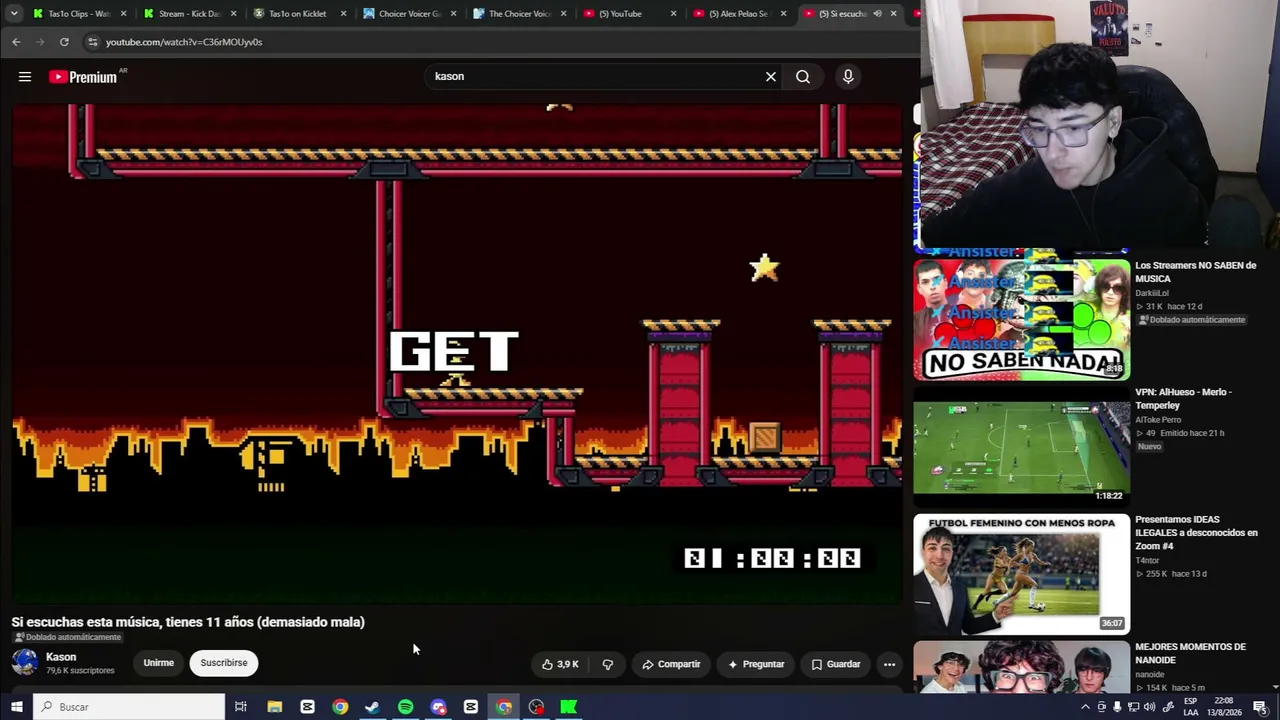Like the video with thumbs up
The height and width of the screenshot is (720, 1280).
(560, 664)
